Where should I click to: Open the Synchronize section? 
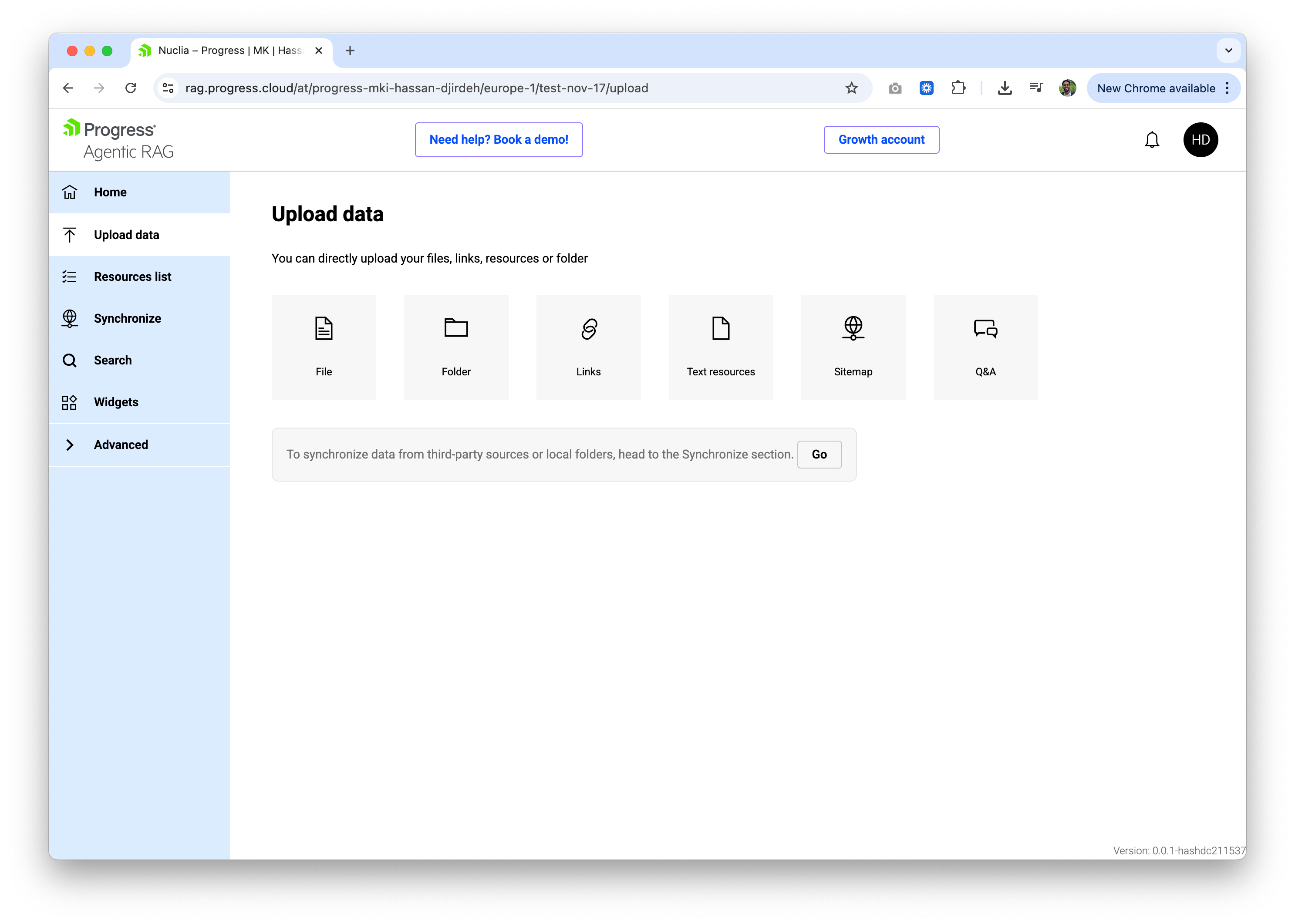pos(127,318)
